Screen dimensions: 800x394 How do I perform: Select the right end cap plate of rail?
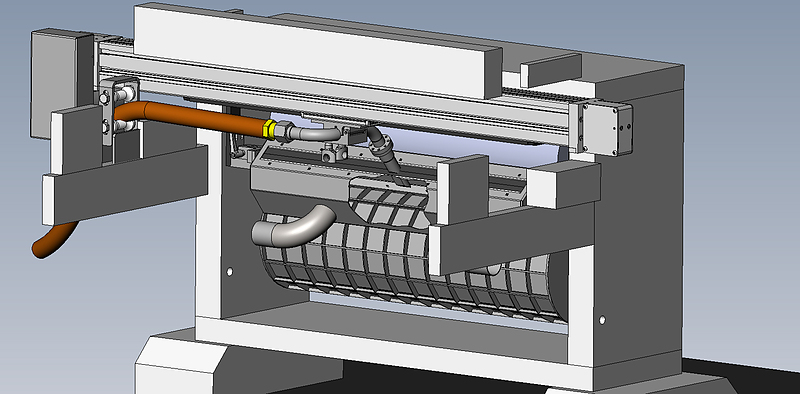[x=607, y=129]
